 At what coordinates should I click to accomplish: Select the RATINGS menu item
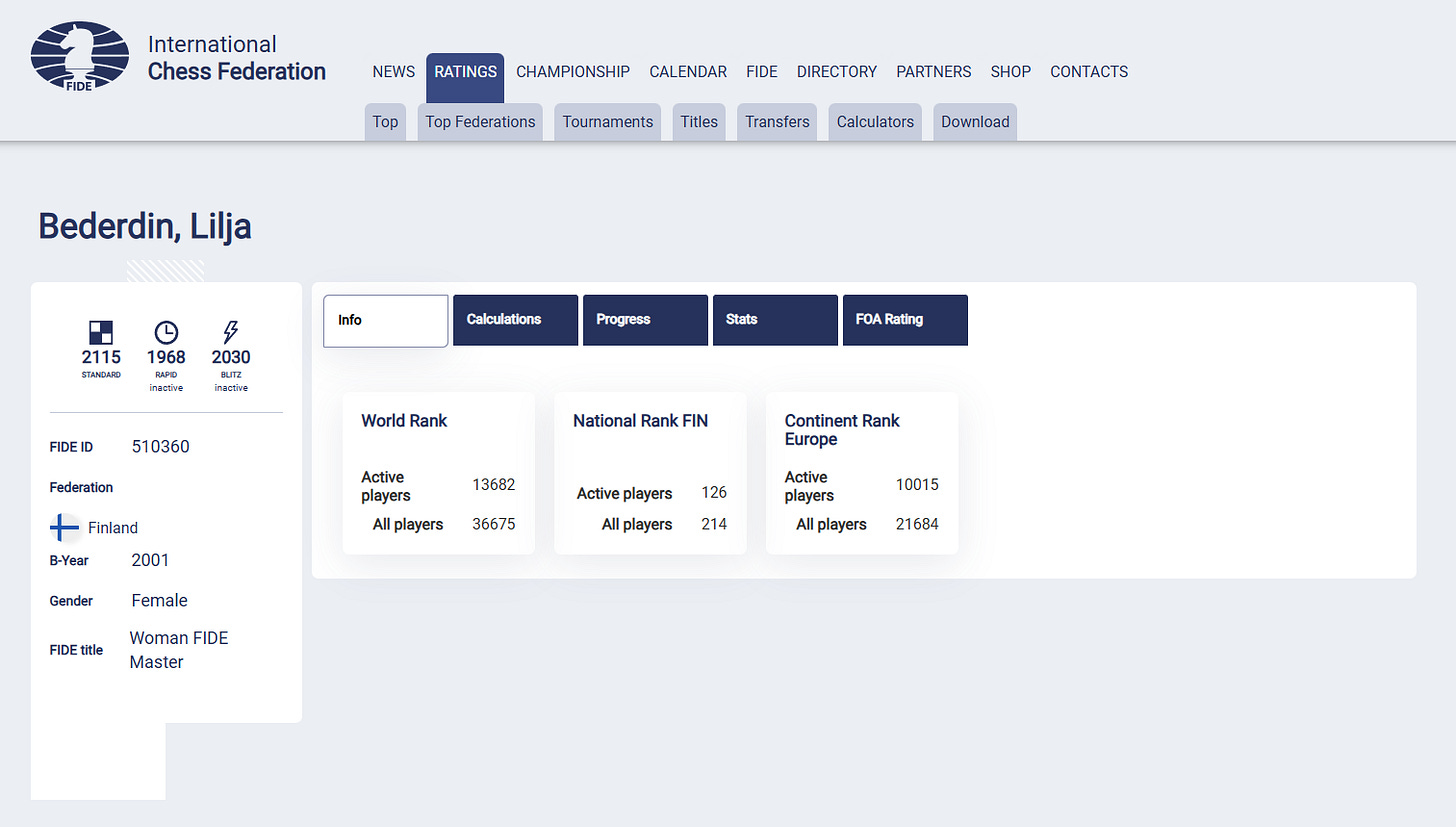tap(465, 78)
